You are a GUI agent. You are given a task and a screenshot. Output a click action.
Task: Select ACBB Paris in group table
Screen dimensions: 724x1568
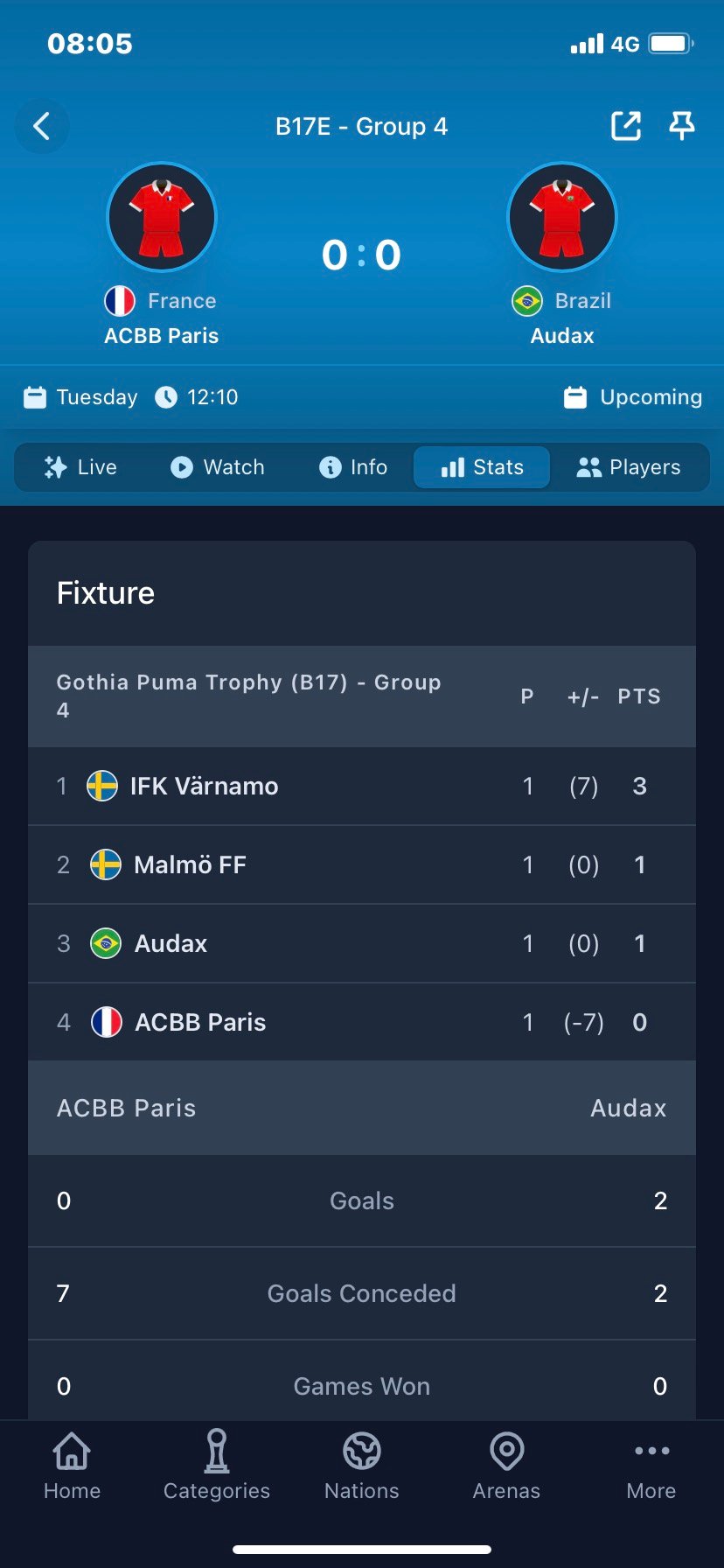(x=362, y=1022)
